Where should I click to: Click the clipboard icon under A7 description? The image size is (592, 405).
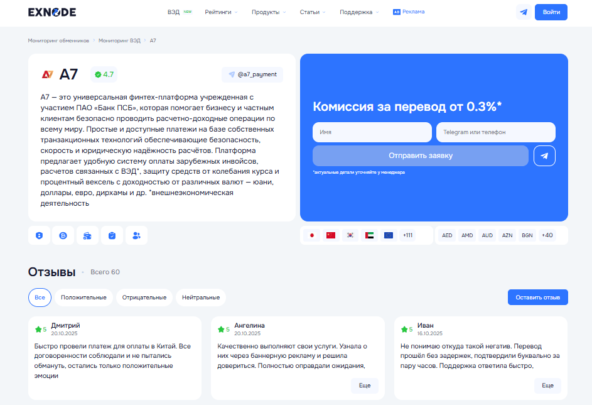(x=112, y=236)
